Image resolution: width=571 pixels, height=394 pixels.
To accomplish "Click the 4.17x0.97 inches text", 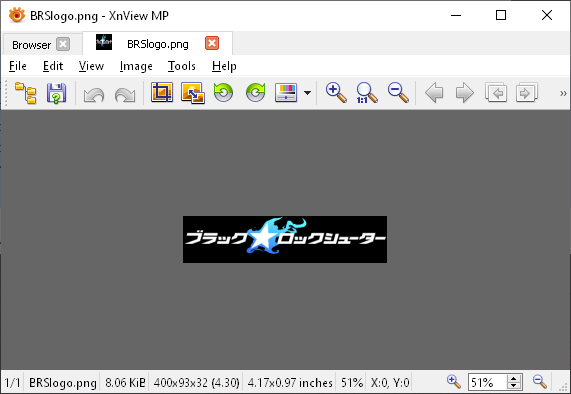I will [290, 383].
